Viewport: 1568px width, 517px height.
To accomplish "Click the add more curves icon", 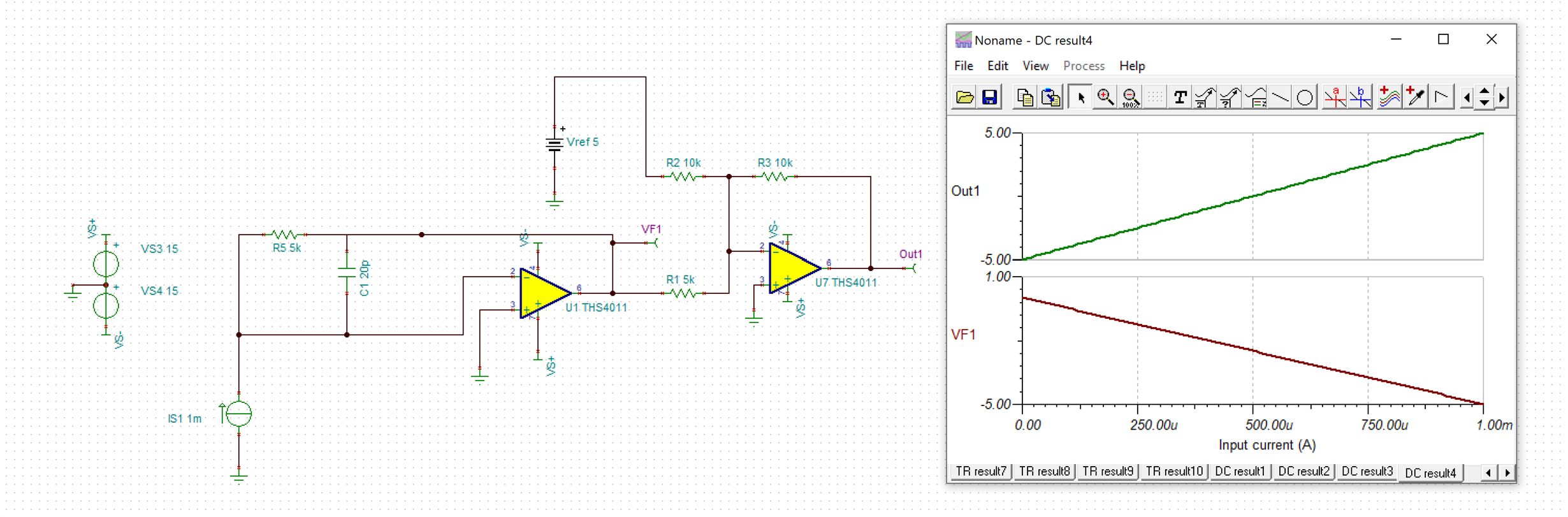I will 1390,98.
